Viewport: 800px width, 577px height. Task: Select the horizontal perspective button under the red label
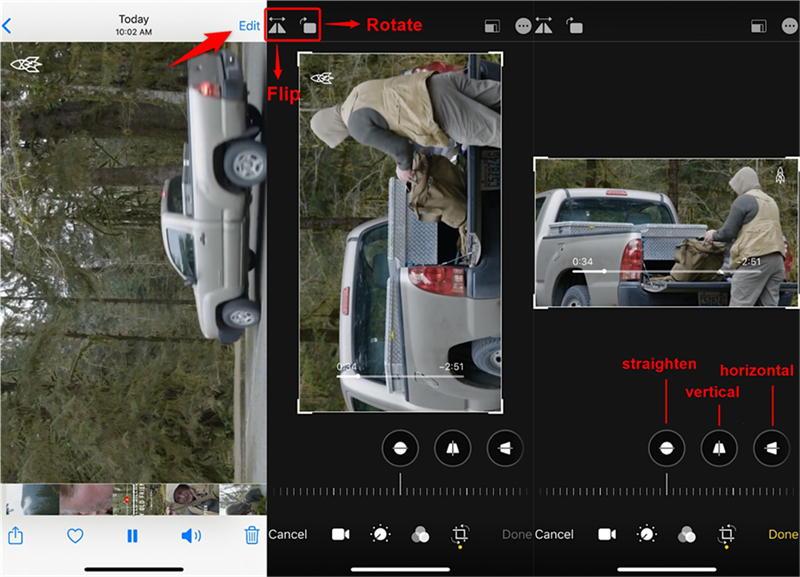[771, 449]
